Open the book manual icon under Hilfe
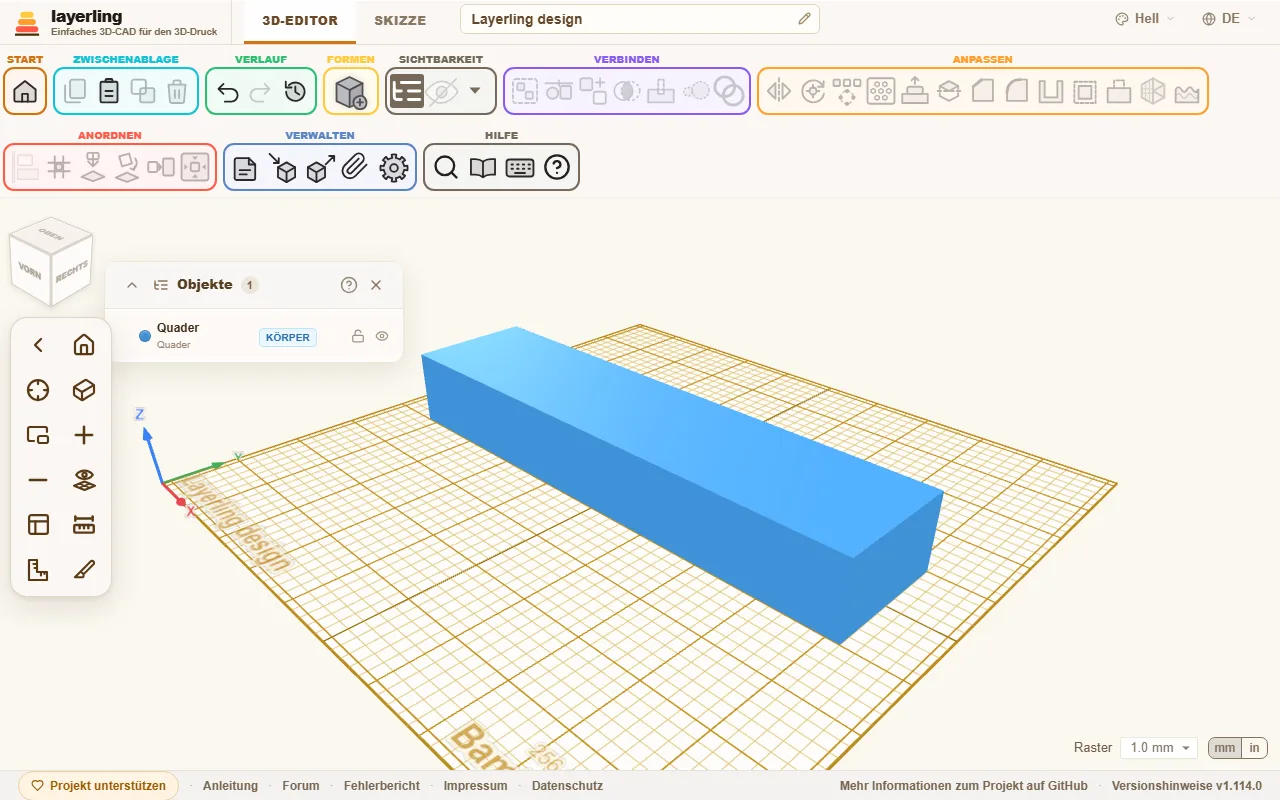The image size is (1280, 800). 483,168
